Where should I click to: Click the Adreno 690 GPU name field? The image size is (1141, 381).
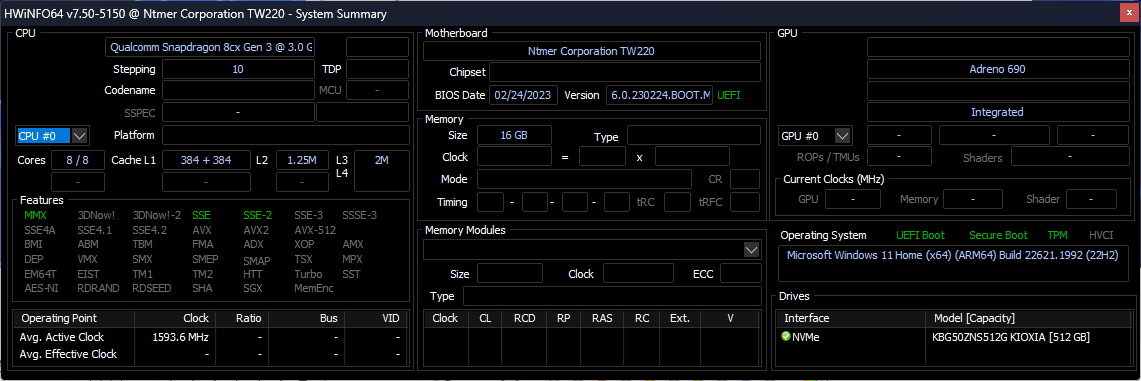pyautogui.click(x=997, y=70)
